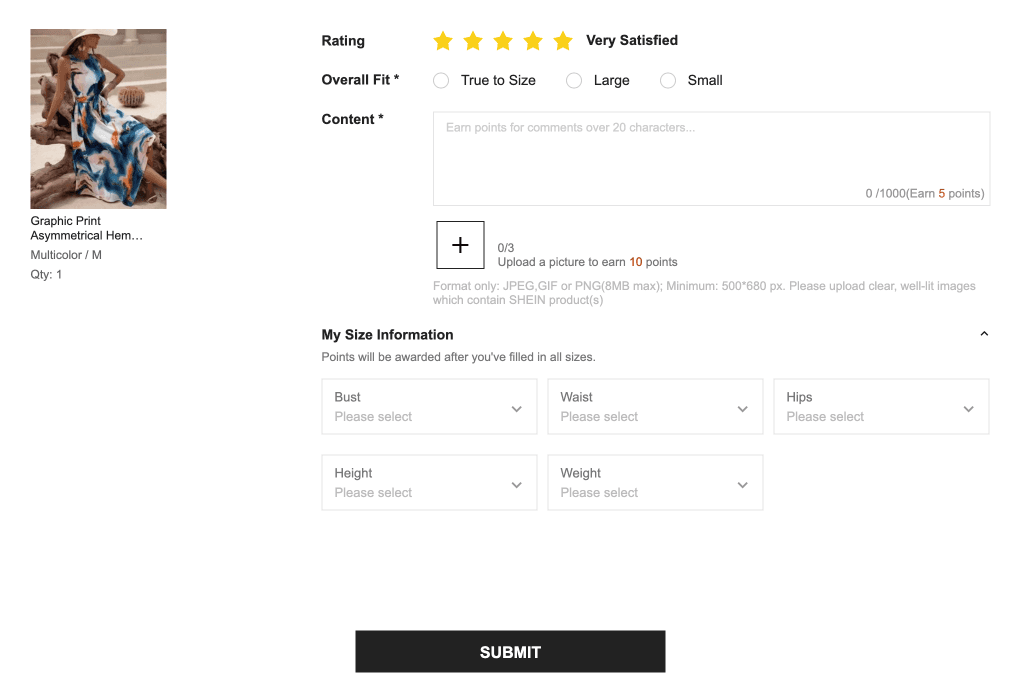The width and height of the screenshot is (1023, 696).
Task: Select the True to Size fit option
Action: [x=441, y=81]
